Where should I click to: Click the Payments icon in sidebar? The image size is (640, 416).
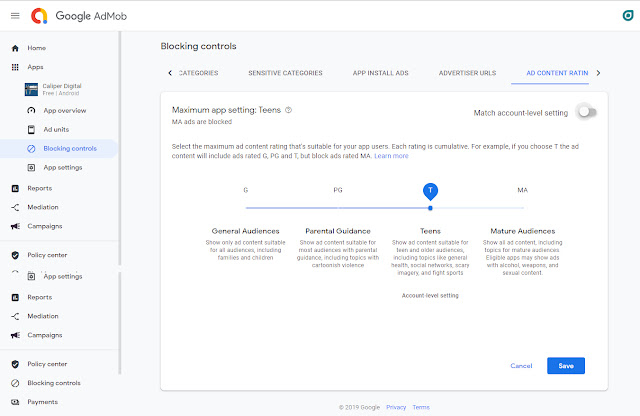(x=15, y=402)
